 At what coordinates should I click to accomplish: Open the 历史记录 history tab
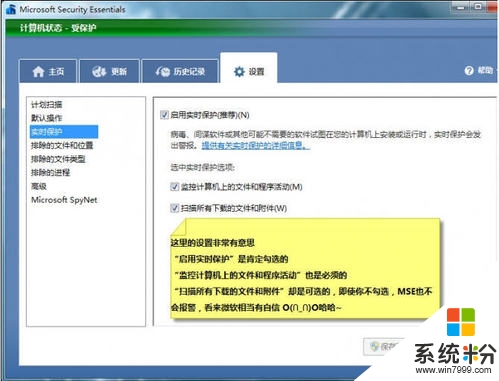(180, 71)
